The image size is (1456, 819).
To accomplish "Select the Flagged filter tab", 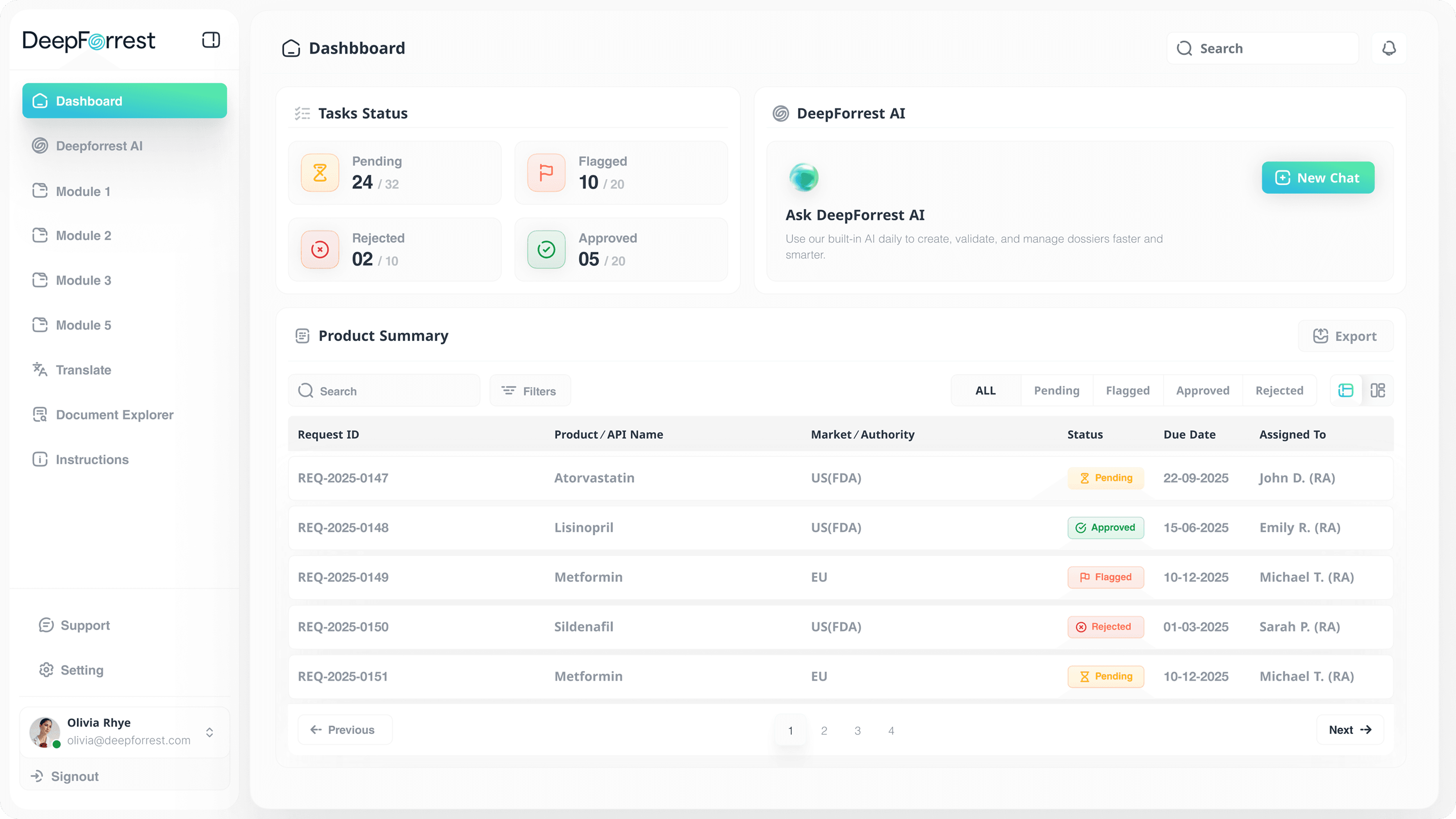I will click(x=1127, y=390).
